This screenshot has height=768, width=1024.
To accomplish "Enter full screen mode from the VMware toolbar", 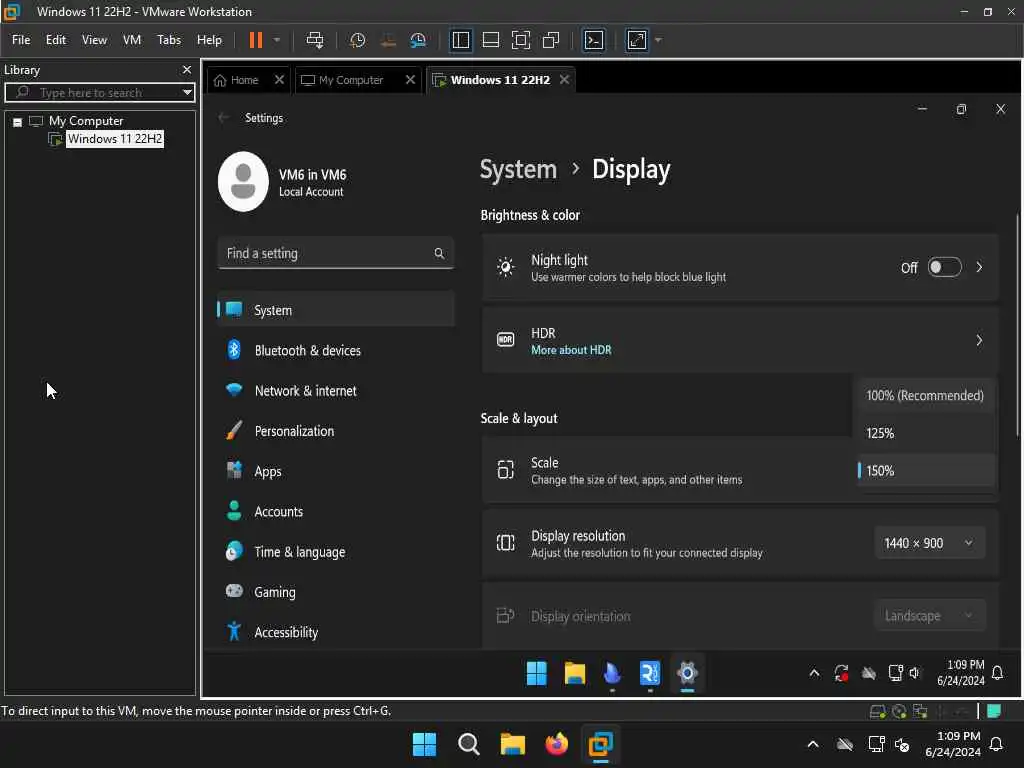I will [520, 40].
